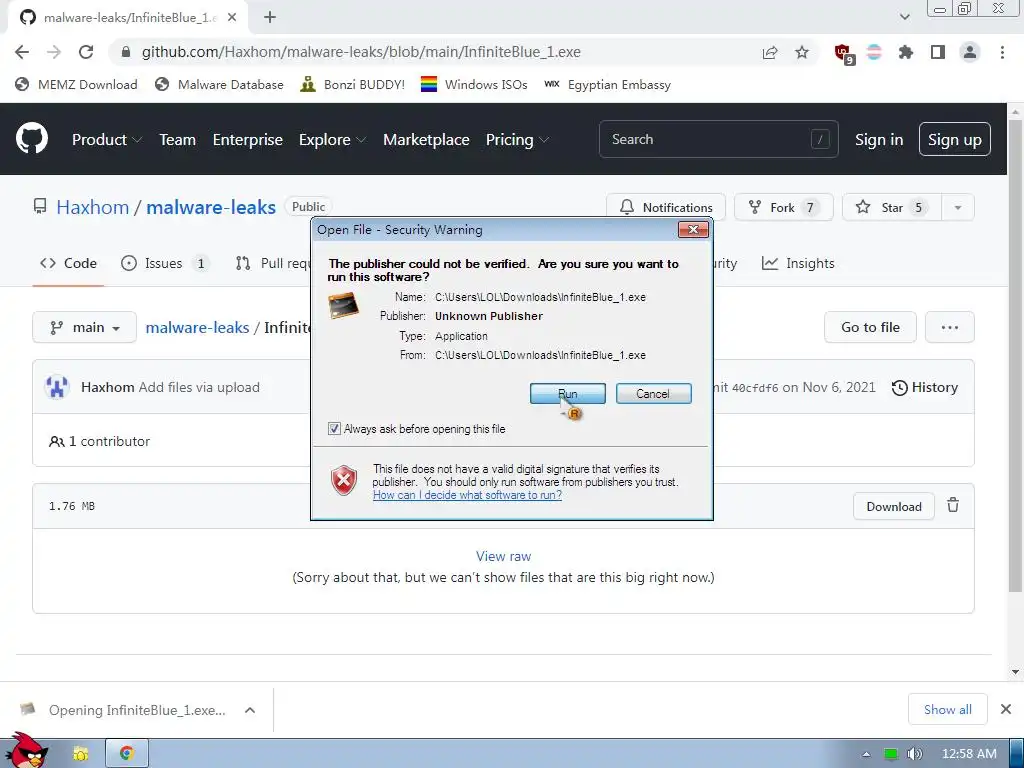Click the GitHub search field
The height and width of the screenshot is (768, 1024).
718,139
